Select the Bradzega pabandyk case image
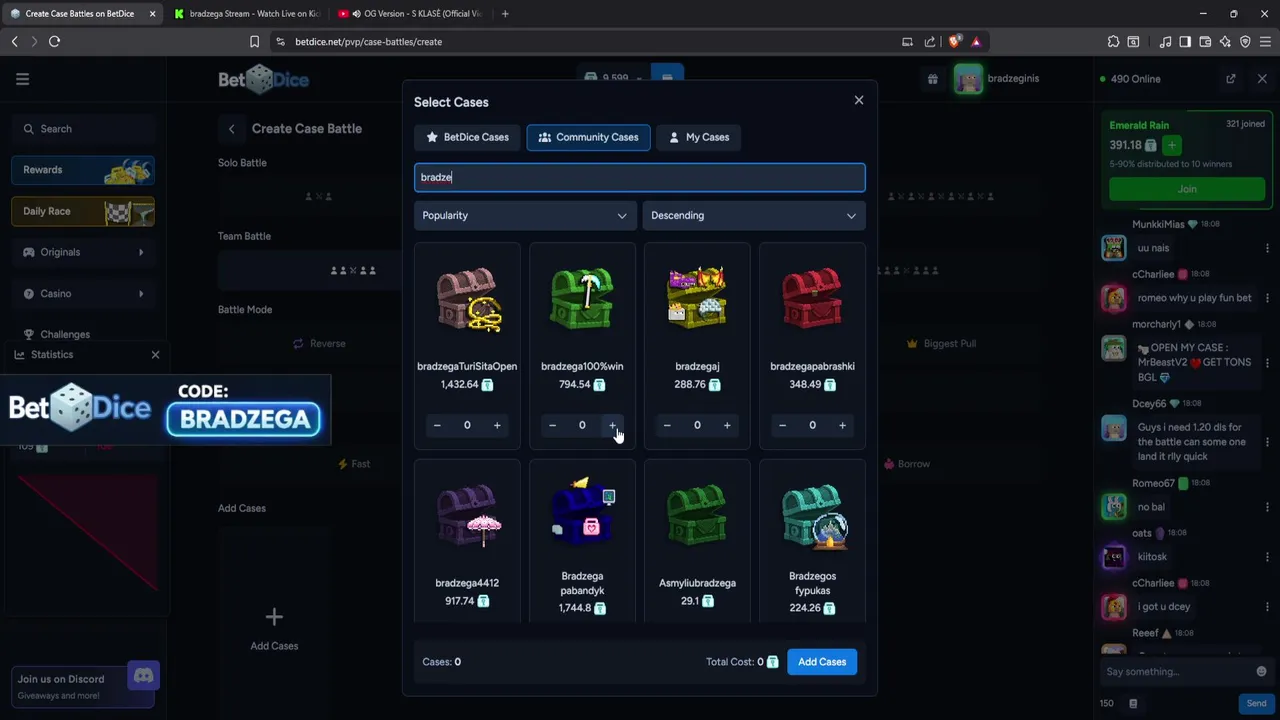 (x=582, y=512)
